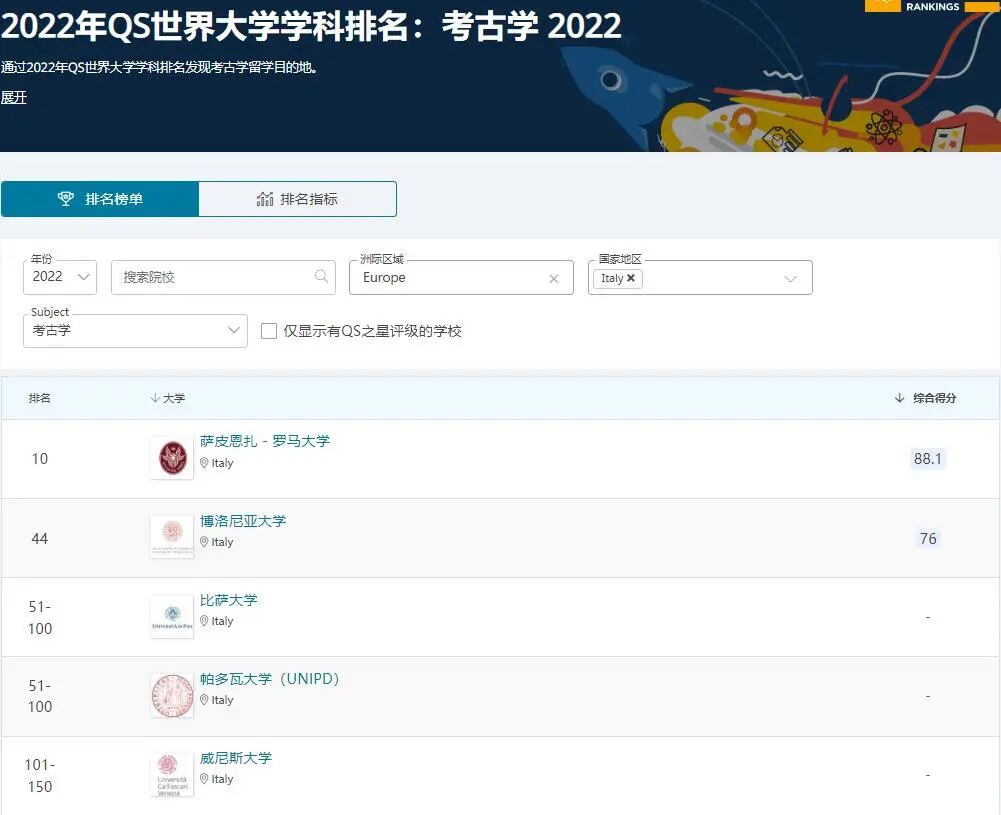Click the sort arrow beside 综合得分 header

click(x=899, y=397)
